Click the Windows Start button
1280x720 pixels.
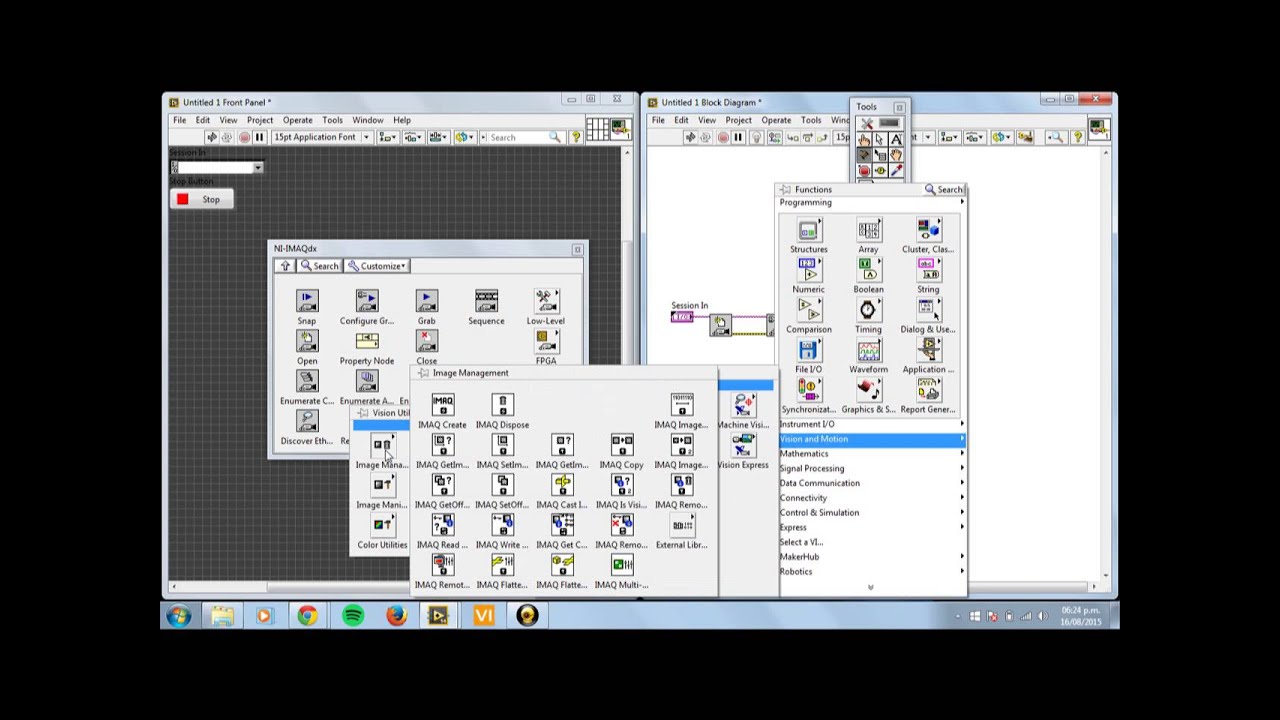pos(179,616)
